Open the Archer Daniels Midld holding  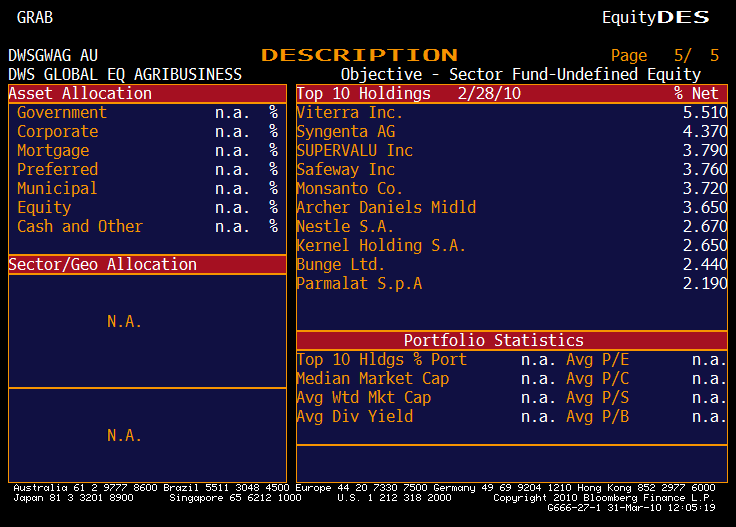[386, 207]
